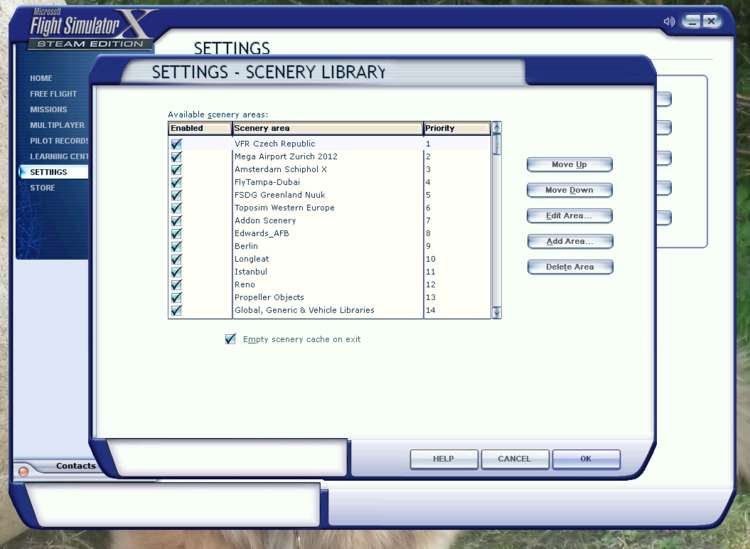This screenshot has width=750, height=549.
Task: Open the Home menu item
Action: click(x=41, y=78)
